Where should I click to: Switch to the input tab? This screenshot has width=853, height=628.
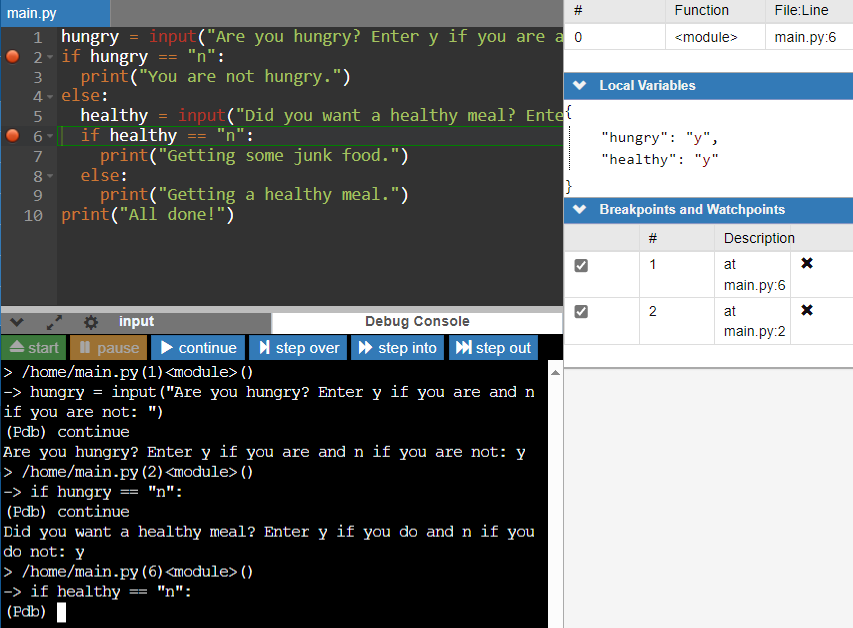pos(136,322)
